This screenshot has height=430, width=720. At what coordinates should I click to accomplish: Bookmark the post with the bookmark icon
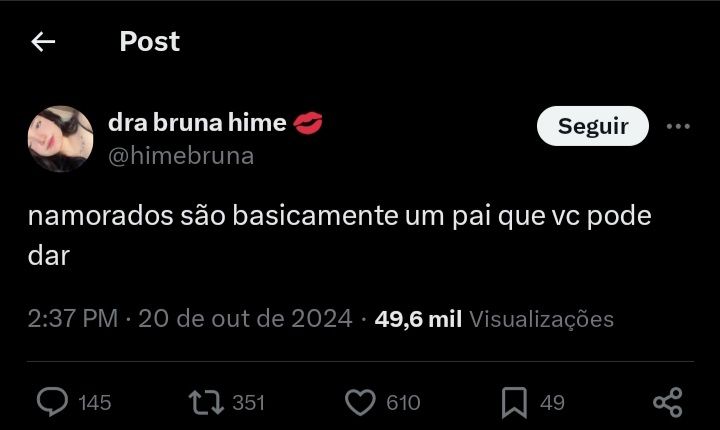point(514,403)
